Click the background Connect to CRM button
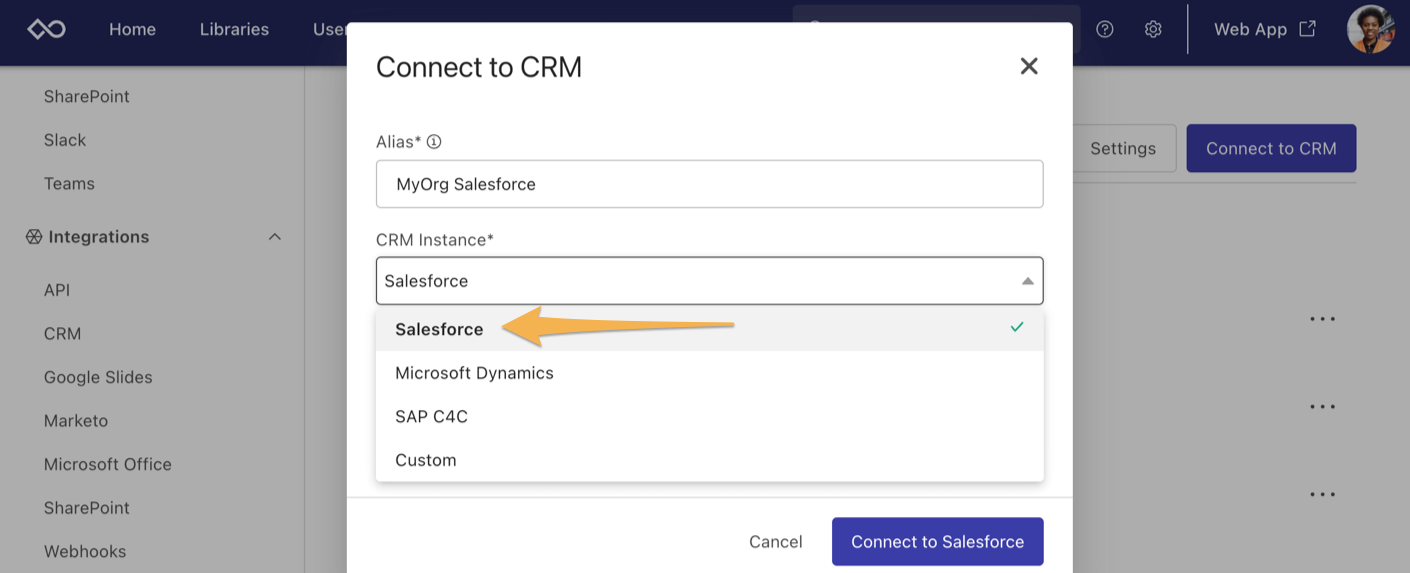Image resolution: width=1410 pixels, height=573 pixels. tap(1271, 148)
